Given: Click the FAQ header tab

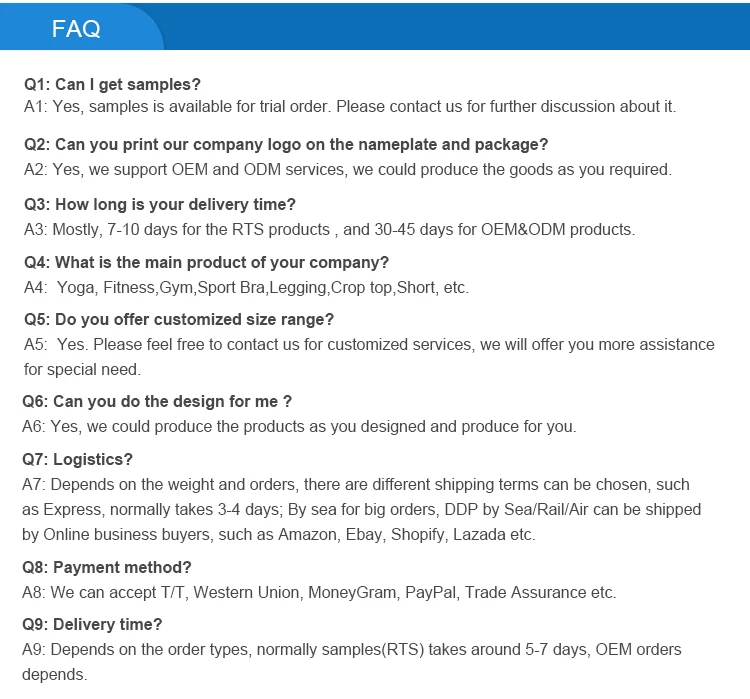Looking at the screenshot, I should click(x=77, y=28).
